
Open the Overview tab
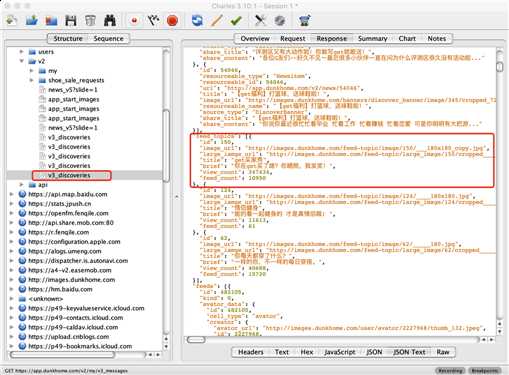255,39
